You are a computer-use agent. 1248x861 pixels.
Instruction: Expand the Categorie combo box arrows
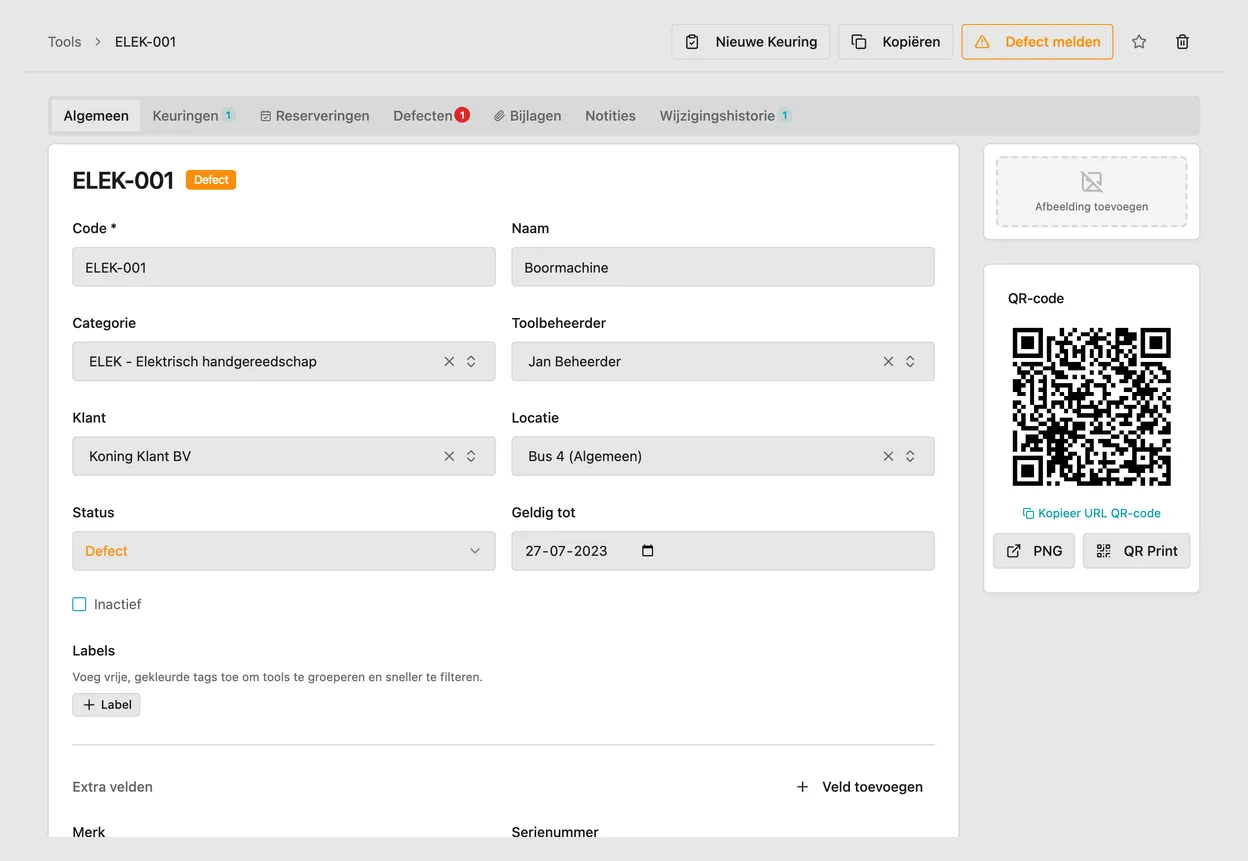[x=471, y=362]
